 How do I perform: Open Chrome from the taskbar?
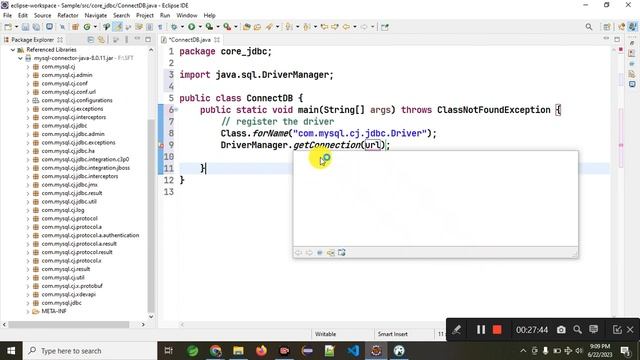click(216, 351)
